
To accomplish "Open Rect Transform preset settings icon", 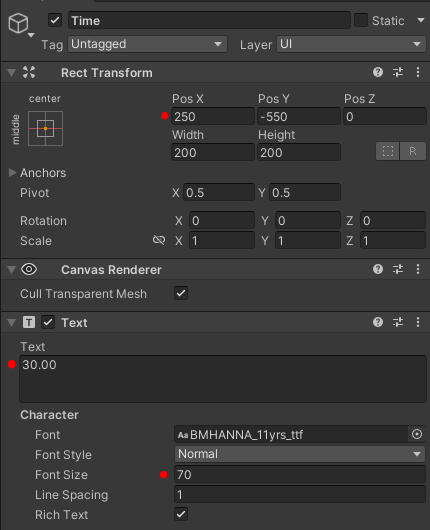I will point(398,72).
